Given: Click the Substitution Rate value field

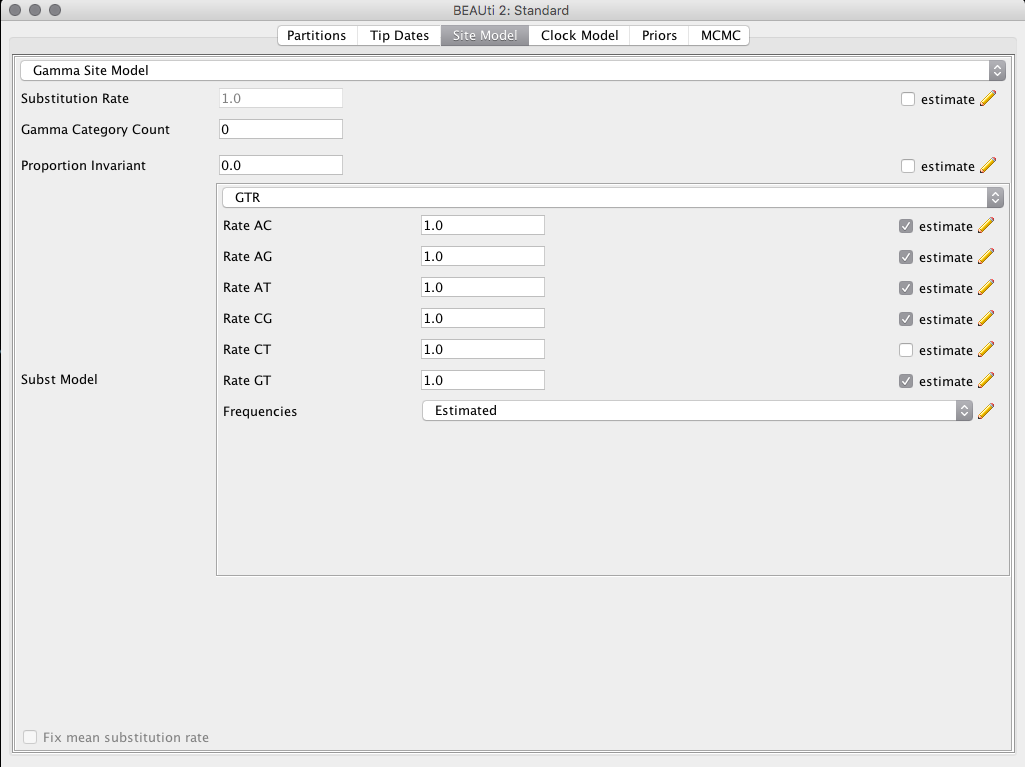Looking at the screenshot, I should [x=280, y=98].
